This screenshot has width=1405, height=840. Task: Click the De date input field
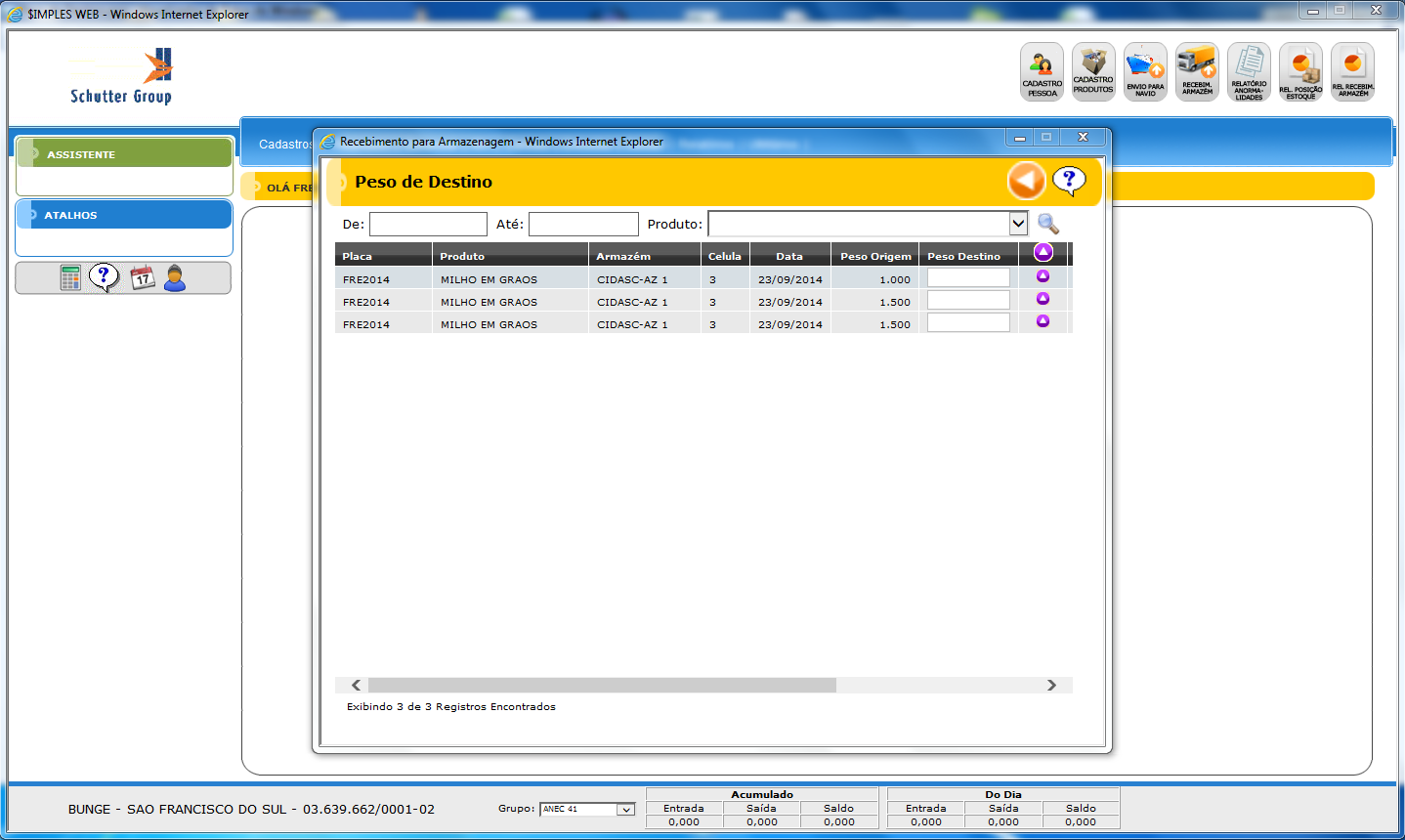coord(428,225)
